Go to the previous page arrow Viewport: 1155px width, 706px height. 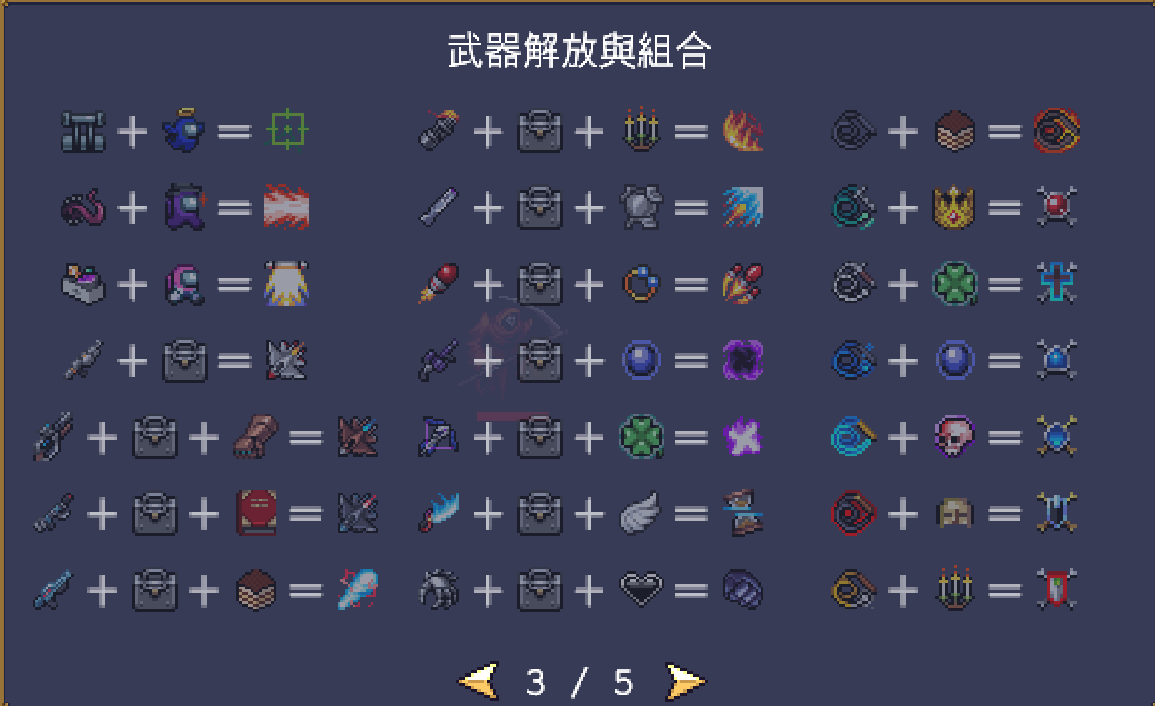(479, 681)
